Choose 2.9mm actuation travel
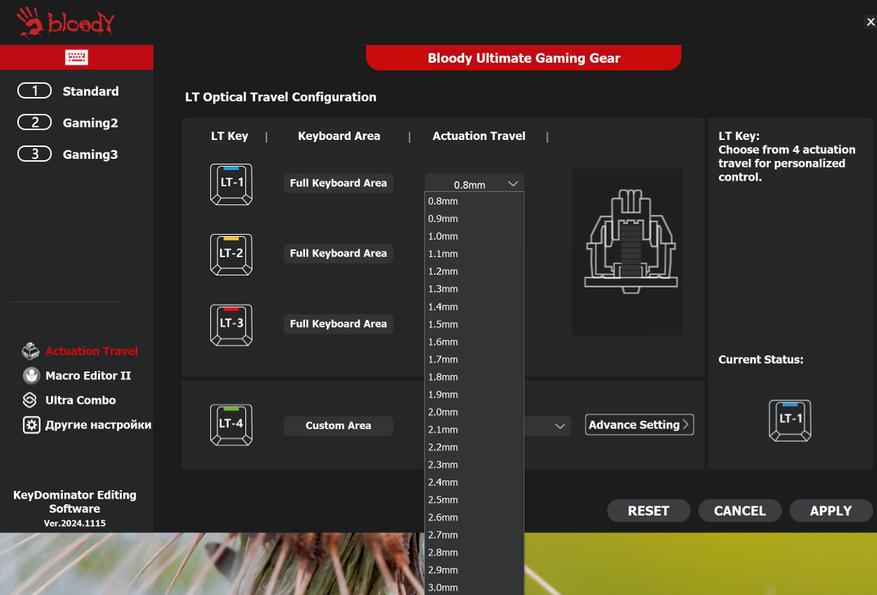Image resolution: width=877 pixels, height=595 pixels. click(474, 570)
